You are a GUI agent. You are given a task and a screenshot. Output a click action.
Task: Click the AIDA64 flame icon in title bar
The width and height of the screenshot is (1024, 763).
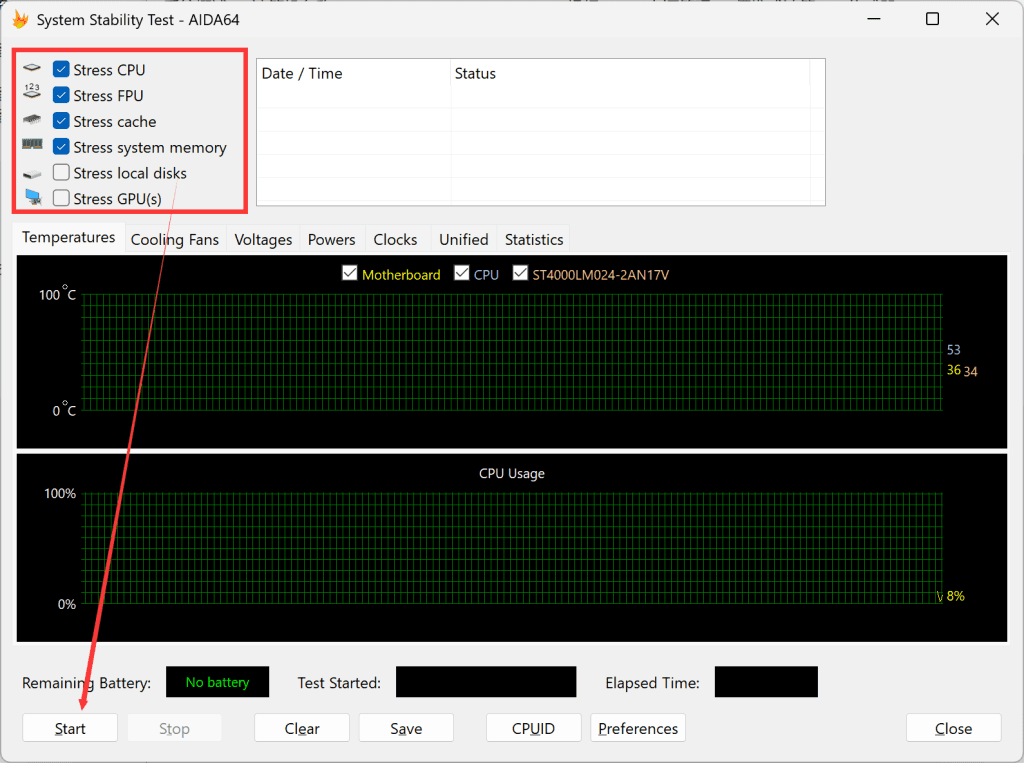(x=20, y=20)
